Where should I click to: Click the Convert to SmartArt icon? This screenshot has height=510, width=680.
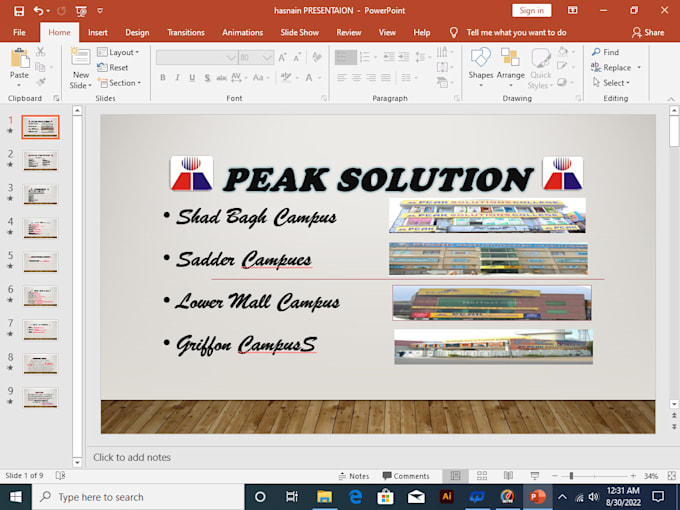(x=442, y=82)
